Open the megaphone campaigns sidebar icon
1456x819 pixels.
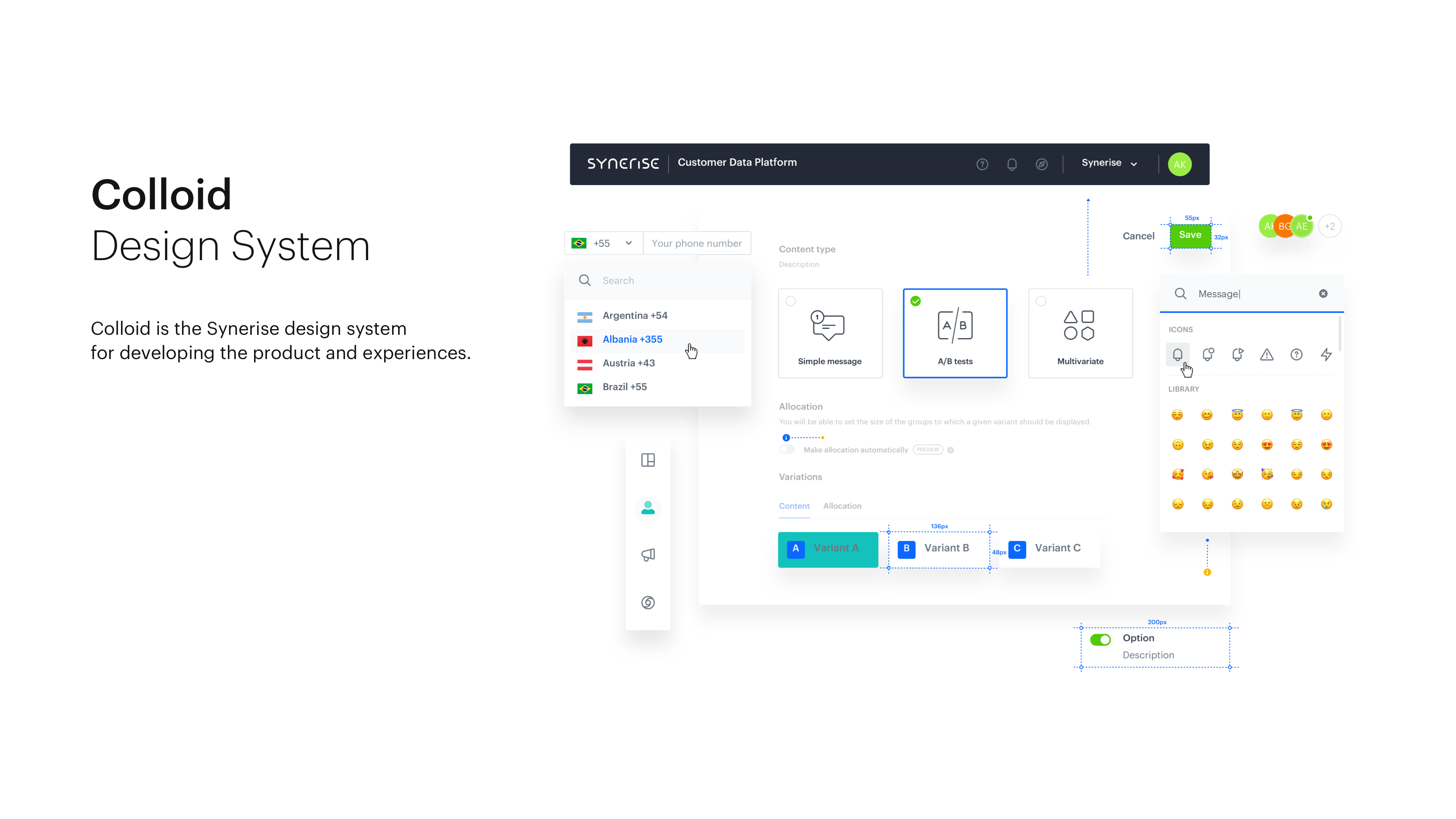click(648, 554)
